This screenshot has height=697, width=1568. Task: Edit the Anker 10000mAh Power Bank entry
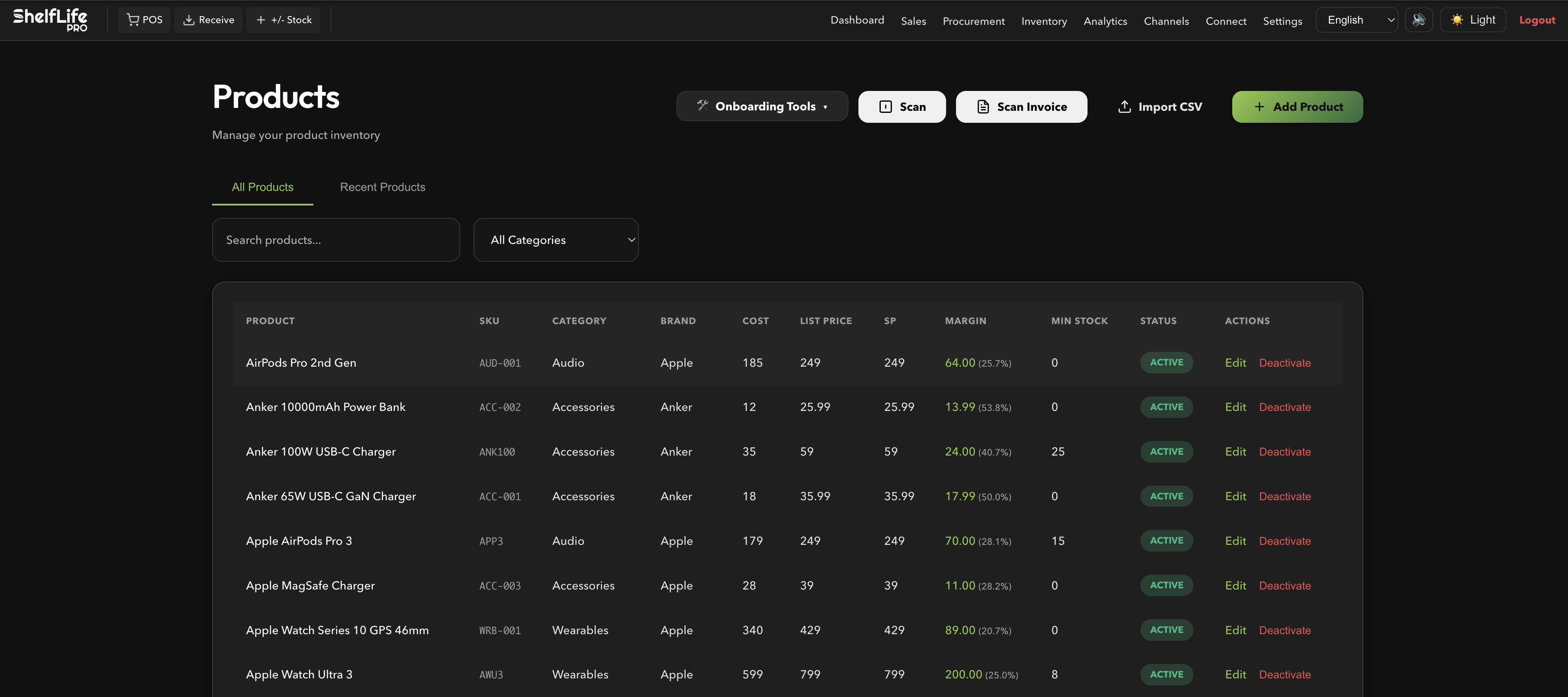(x=1235, y=407)
